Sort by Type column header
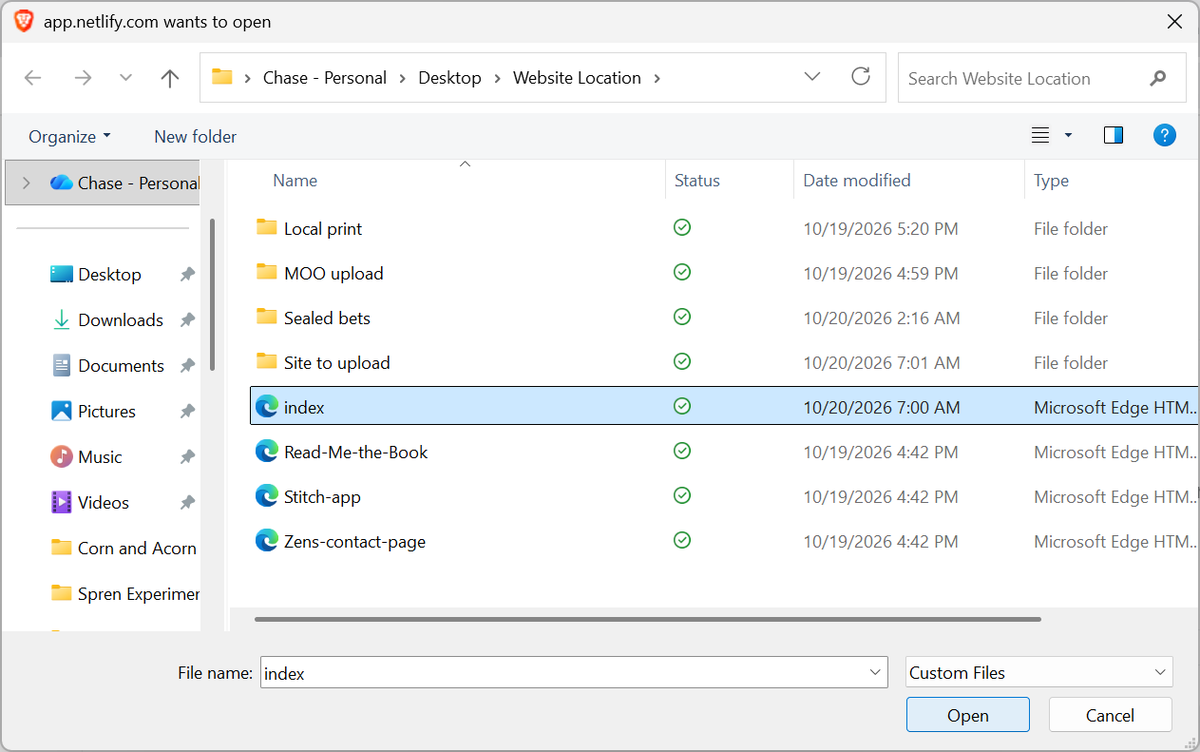 1051,181
